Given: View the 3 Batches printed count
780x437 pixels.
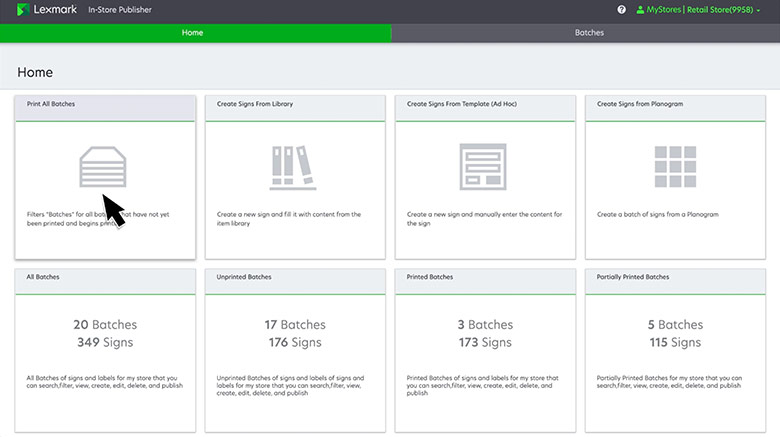Looking at the screenshot, I should tap(484, 325).
